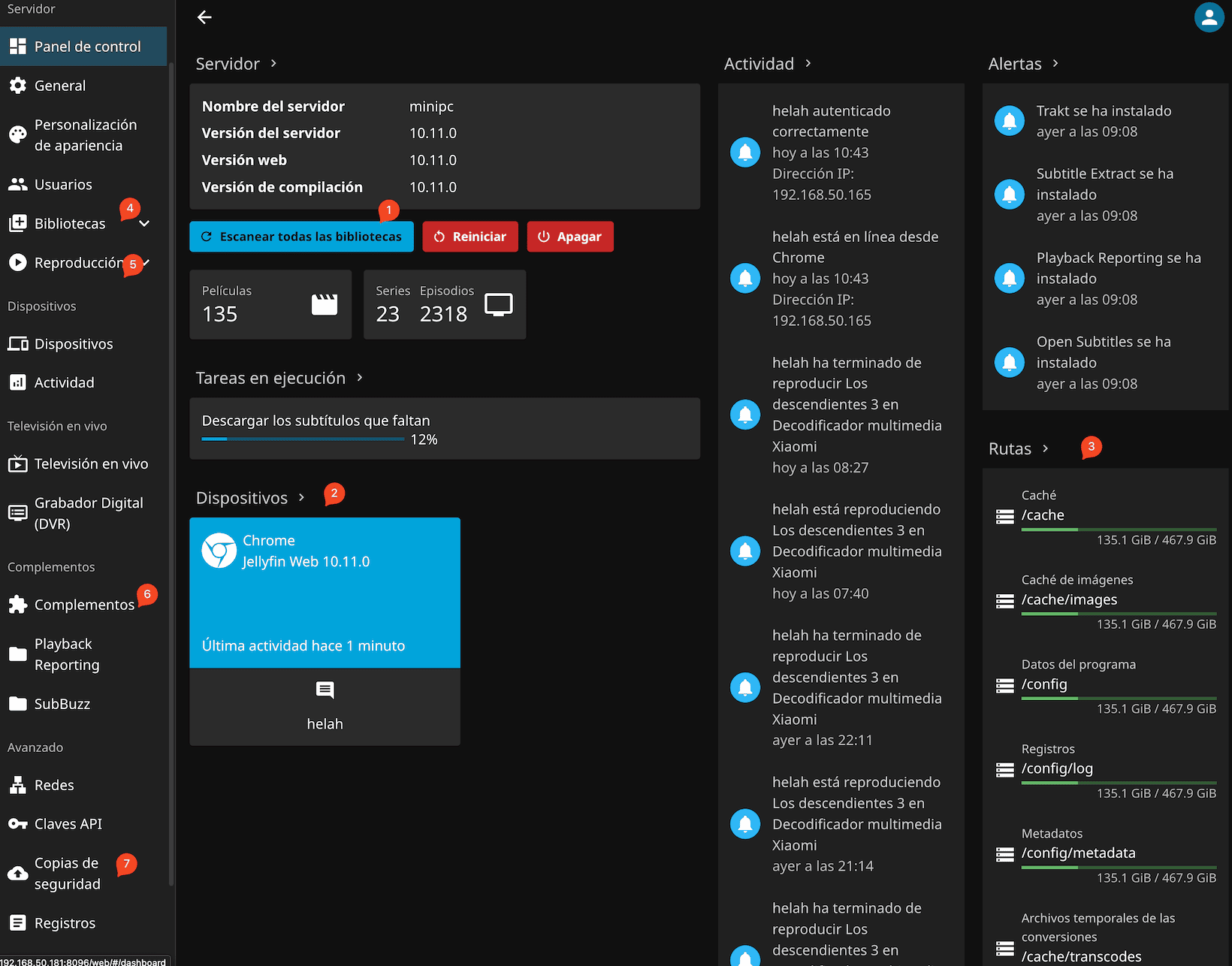Click bell icon next to Trakt alert
This screenshot has height=966, width=1232.
coord(1009,120)
